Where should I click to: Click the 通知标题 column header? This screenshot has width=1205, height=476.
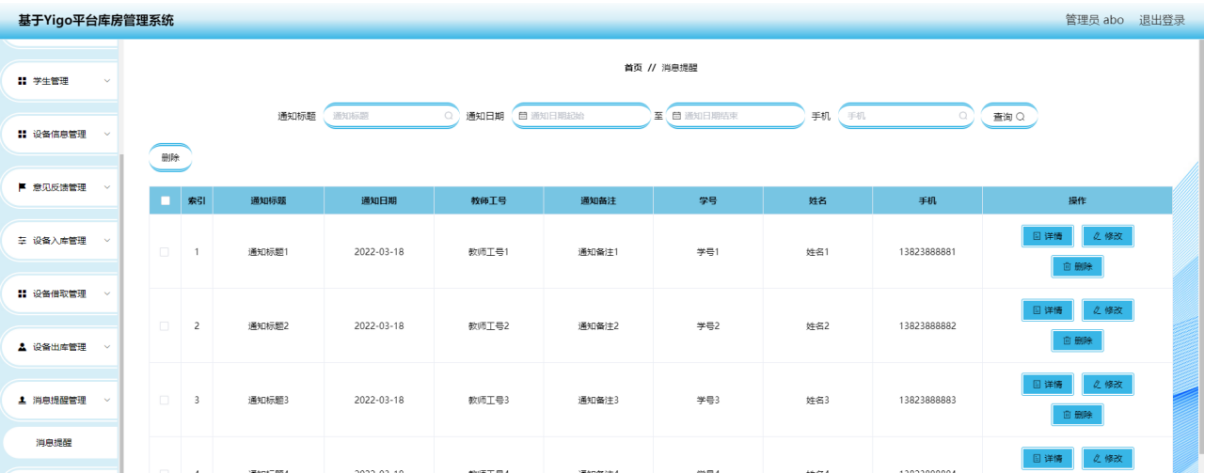(x=268, y=201)
